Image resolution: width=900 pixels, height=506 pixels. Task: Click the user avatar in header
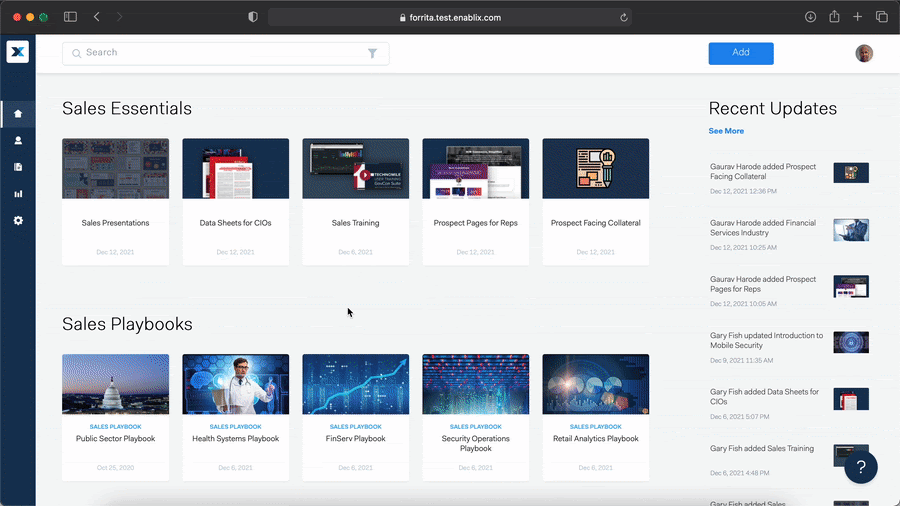click(864, 53)
